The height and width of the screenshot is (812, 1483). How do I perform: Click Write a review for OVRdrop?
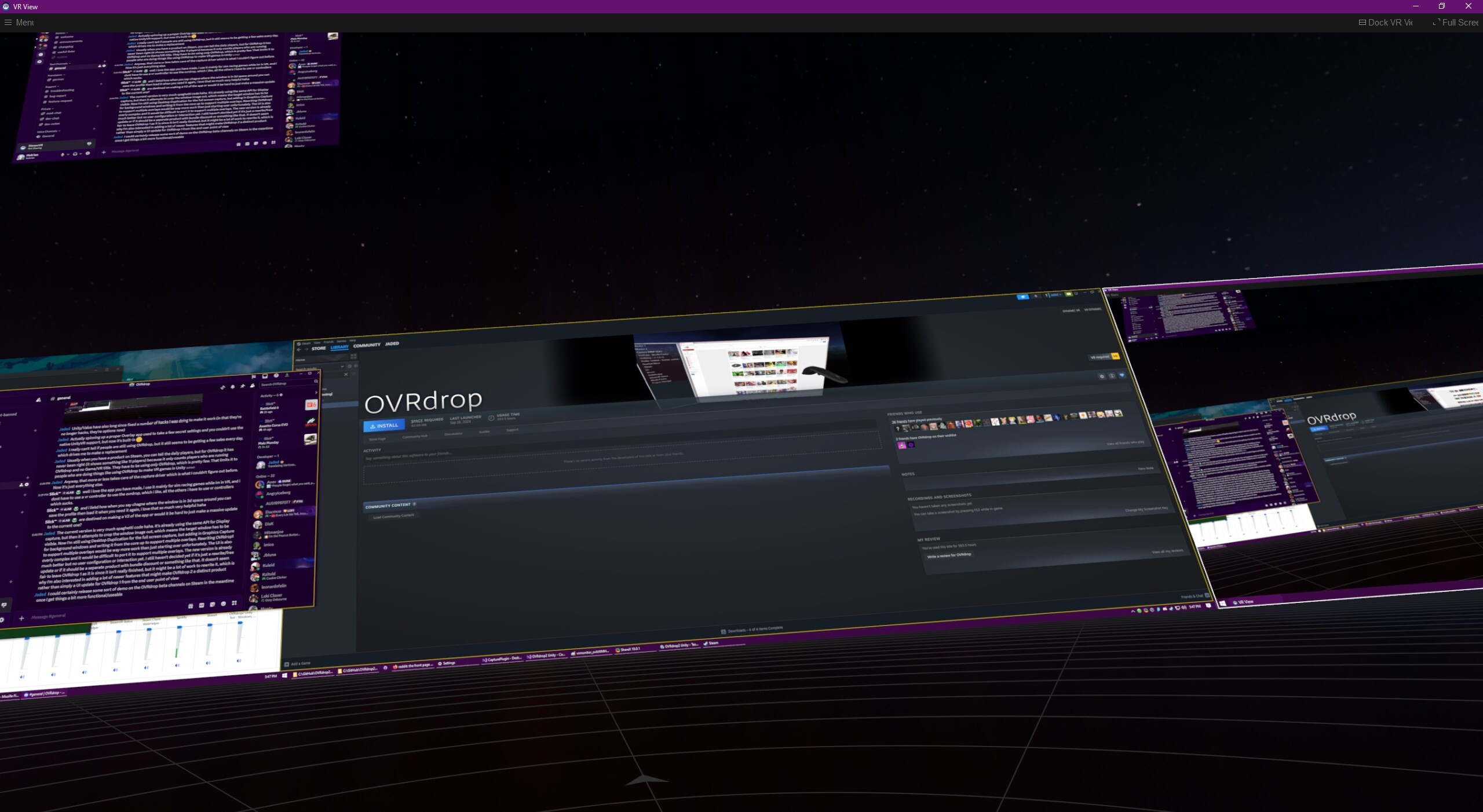948,555
